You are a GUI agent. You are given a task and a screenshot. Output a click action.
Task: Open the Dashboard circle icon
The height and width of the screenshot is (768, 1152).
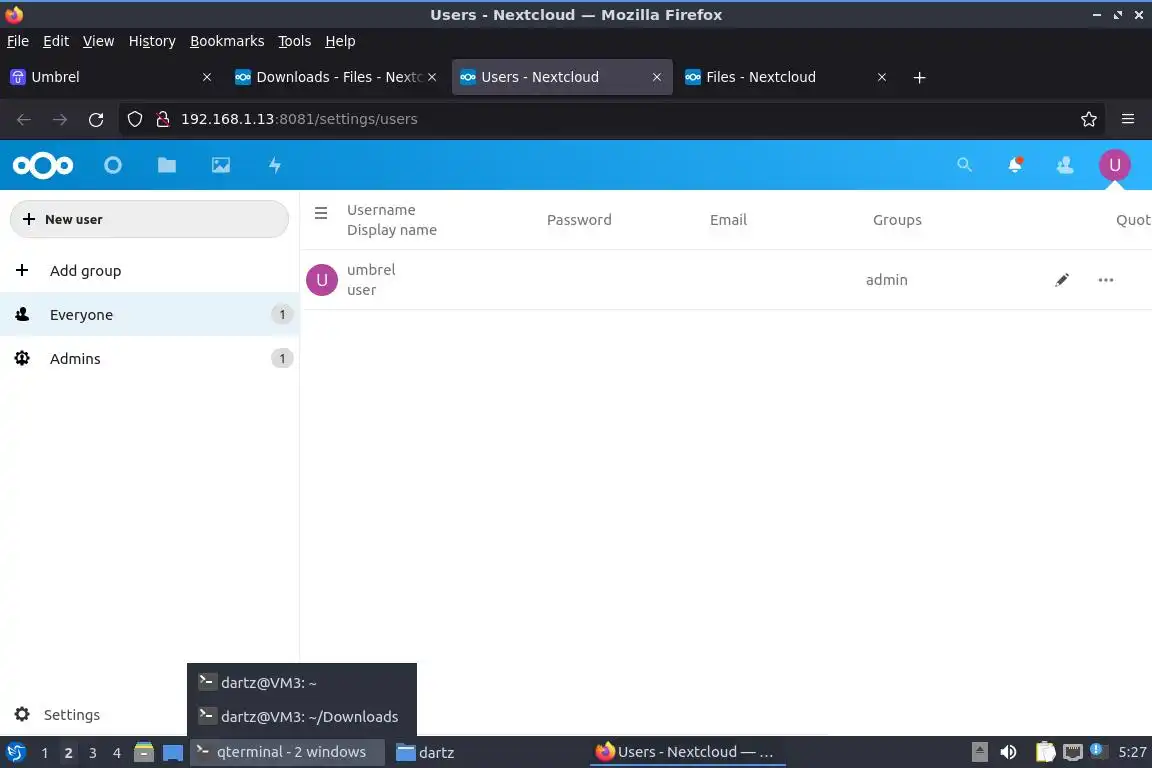click(112, 165)
